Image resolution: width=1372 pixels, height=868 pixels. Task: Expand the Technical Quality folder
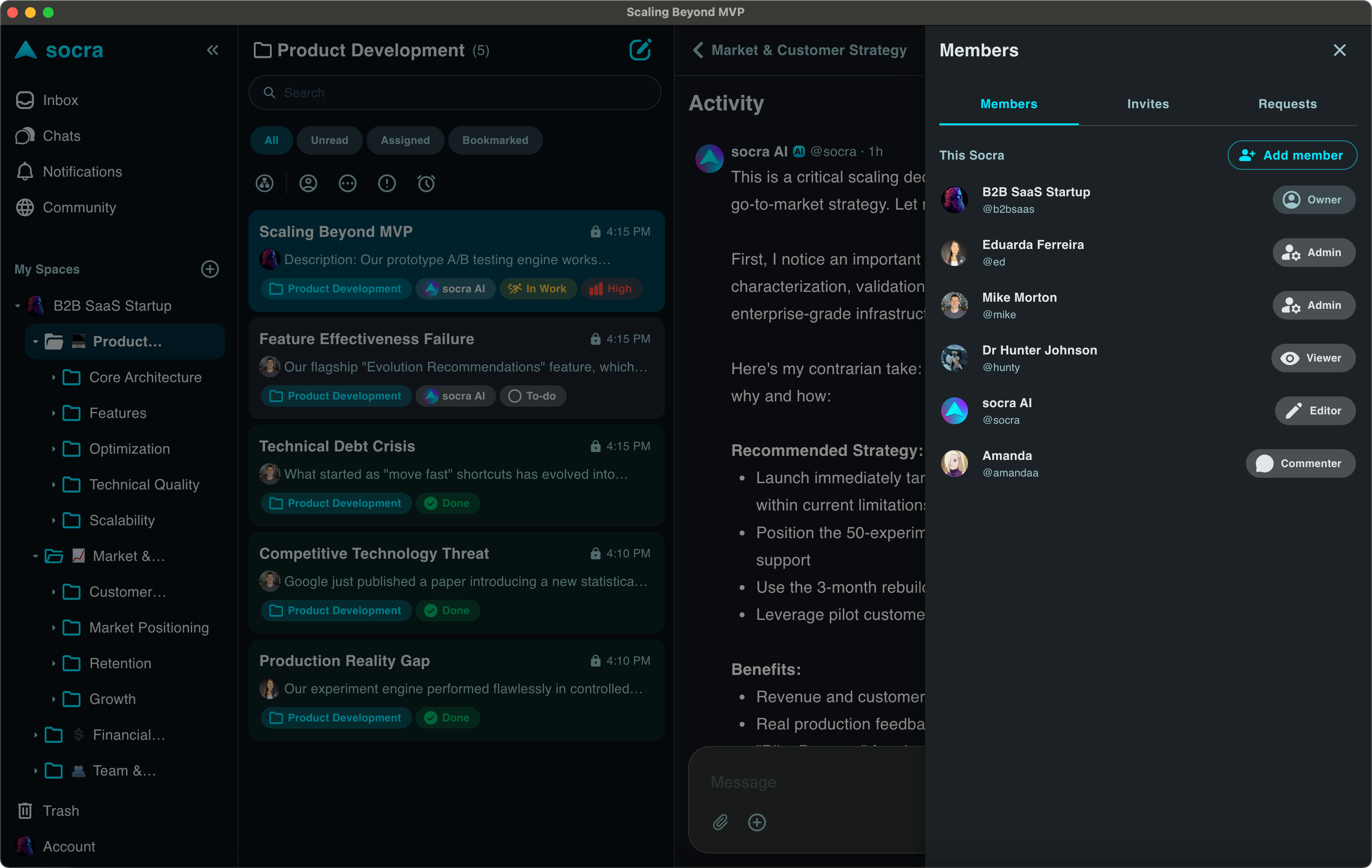[x=54, y=485]
